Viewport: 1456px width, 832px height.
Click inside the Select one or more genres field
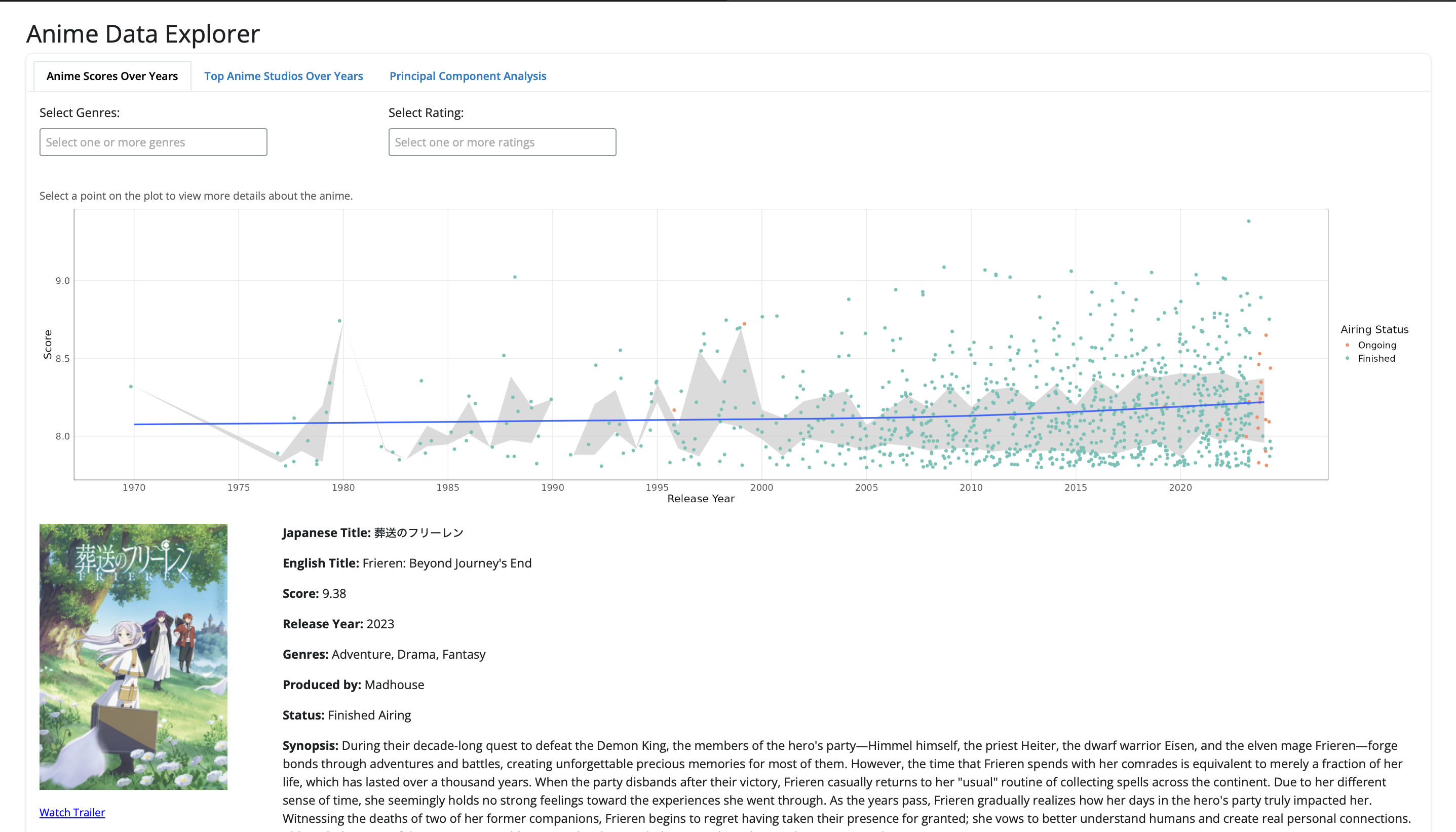coord(153,142)
